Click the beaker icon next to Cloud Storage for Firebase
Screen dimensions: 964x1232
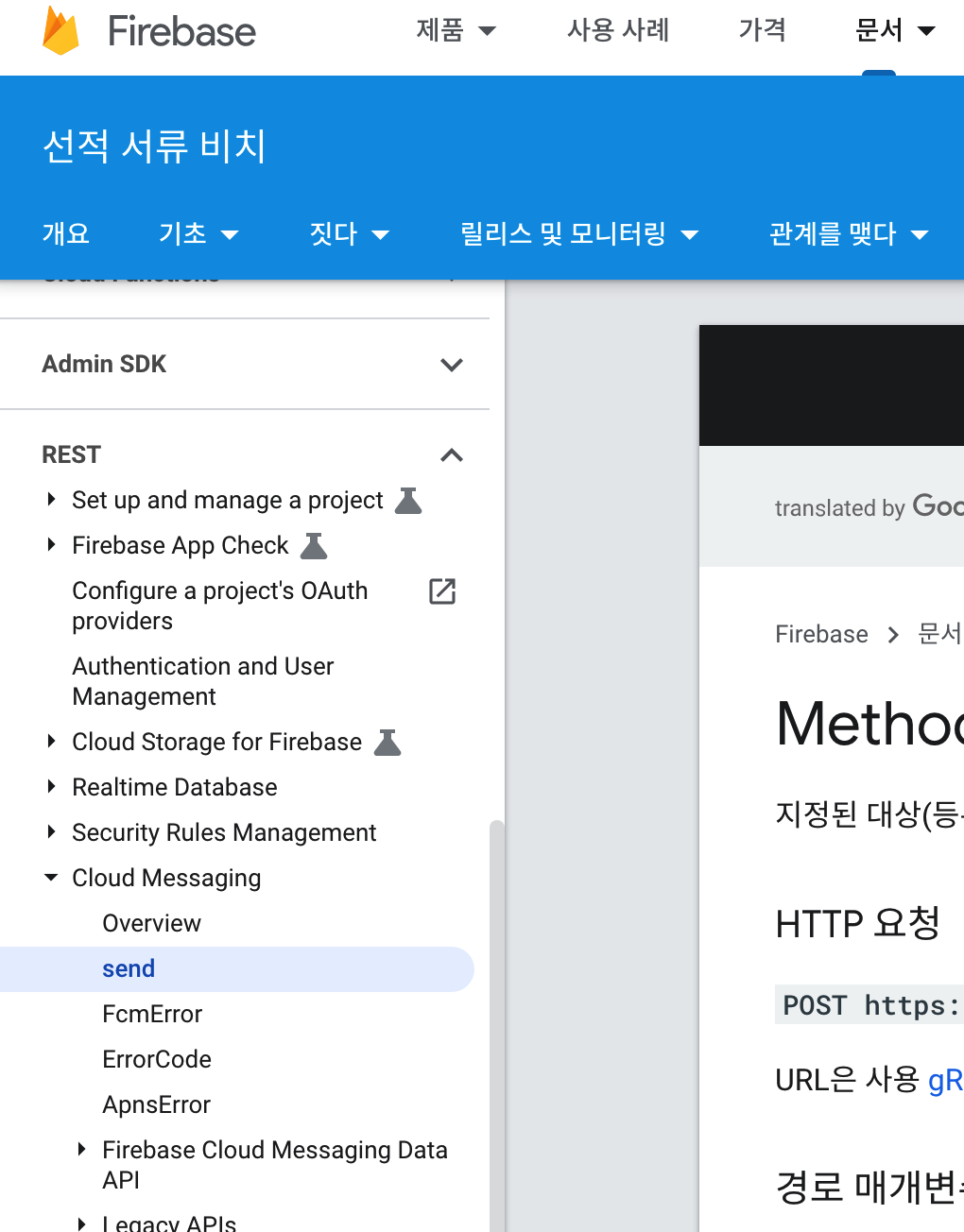(387, 742)
